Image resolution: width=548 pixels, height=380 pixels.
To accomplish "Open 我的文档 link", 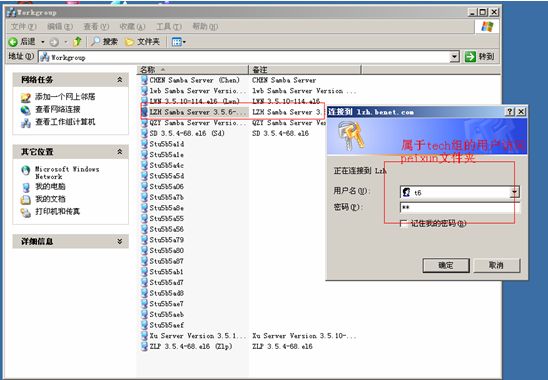I will tap(50, 199).
